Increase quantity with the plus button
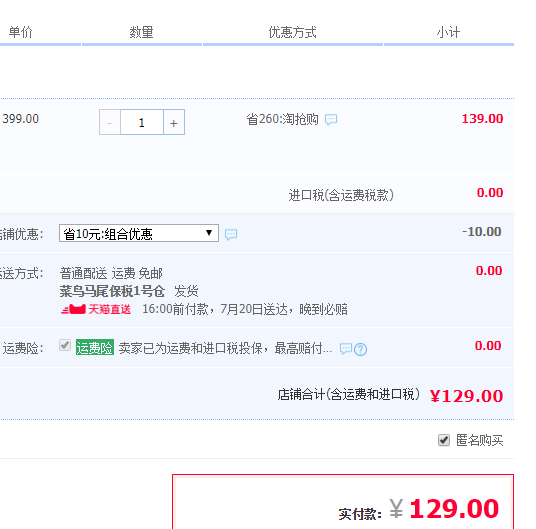Image resolution: width=536 pixels, height=529 pixels. pos(174,122)
